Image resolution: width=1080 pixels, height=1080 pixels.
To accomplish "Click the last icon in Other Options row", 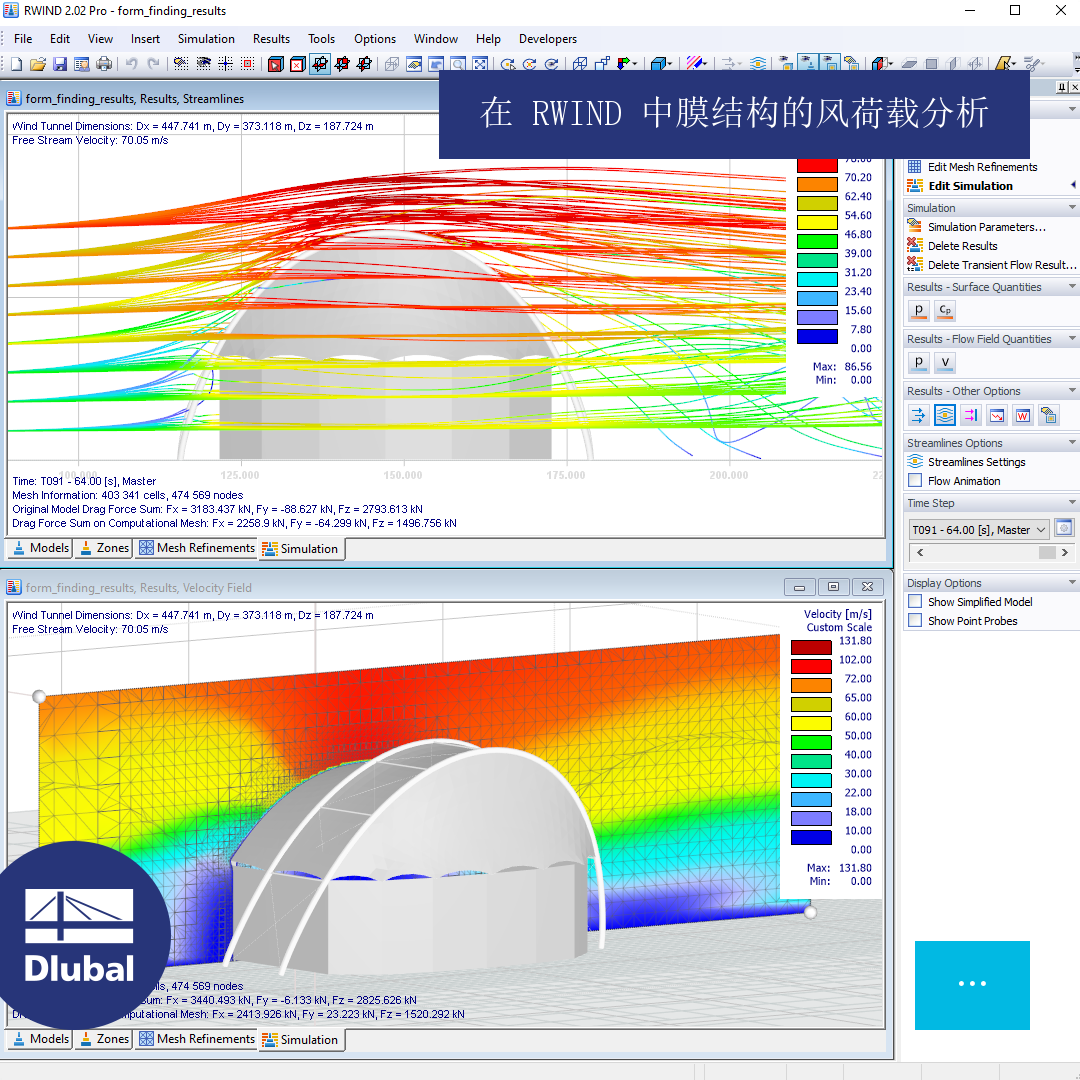I will click(x=1049, y=415).
